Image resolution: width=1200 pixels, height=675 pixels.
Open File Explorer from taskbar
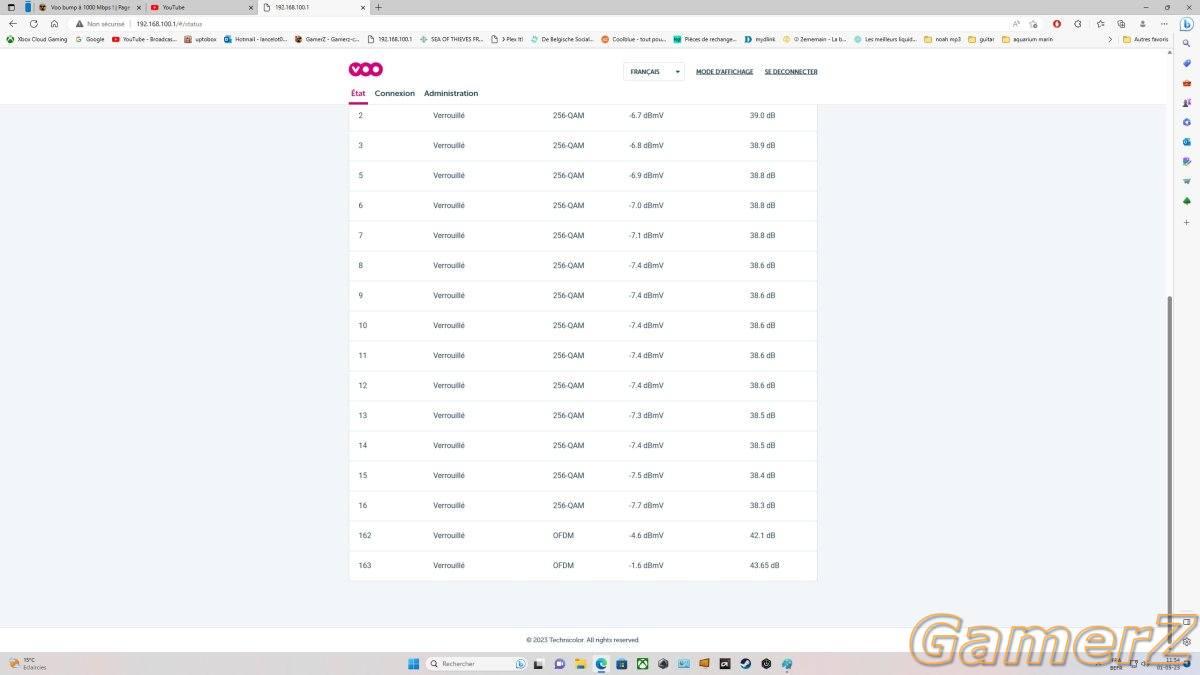(580, 663)
